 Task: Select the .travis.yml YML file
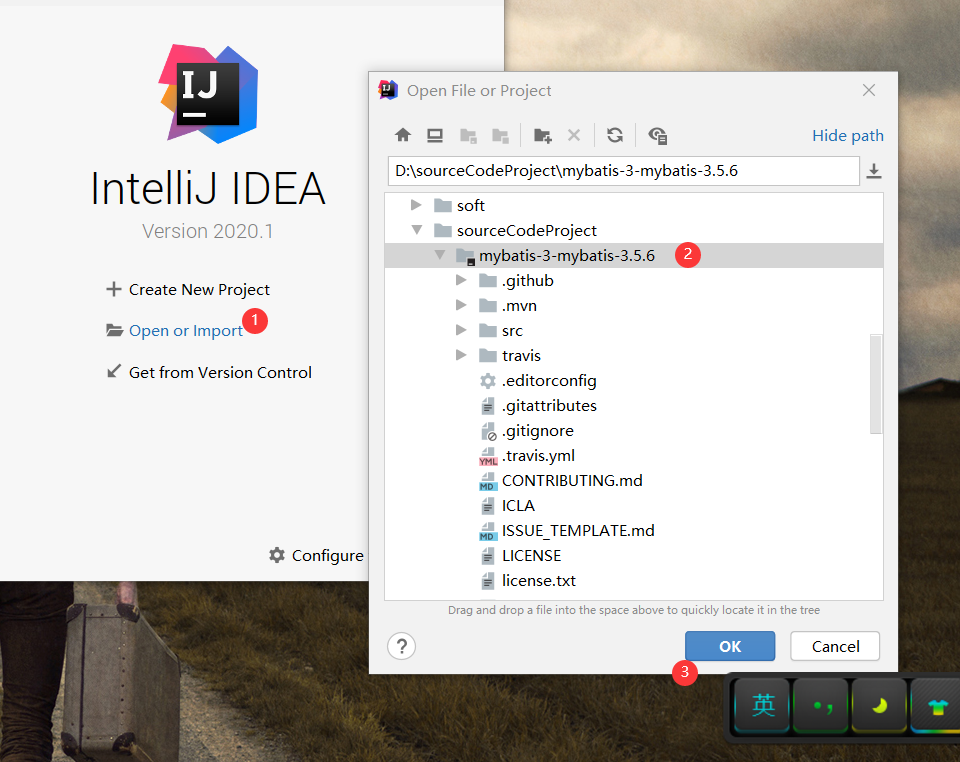[527, 456]
